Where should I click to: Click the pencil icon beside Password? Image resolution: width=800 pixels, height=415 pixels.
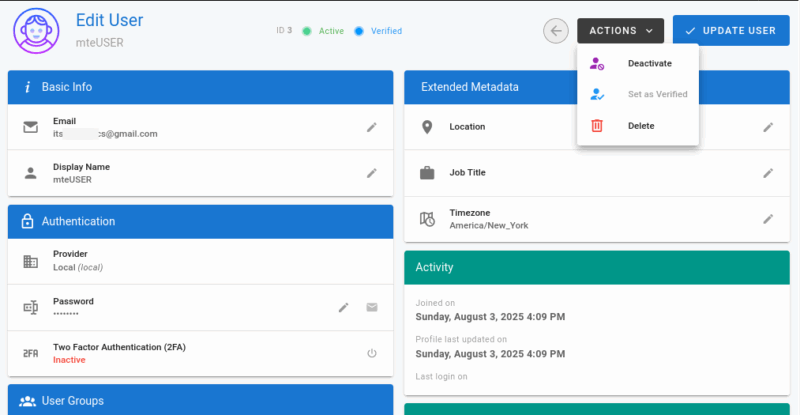[343, 307]
